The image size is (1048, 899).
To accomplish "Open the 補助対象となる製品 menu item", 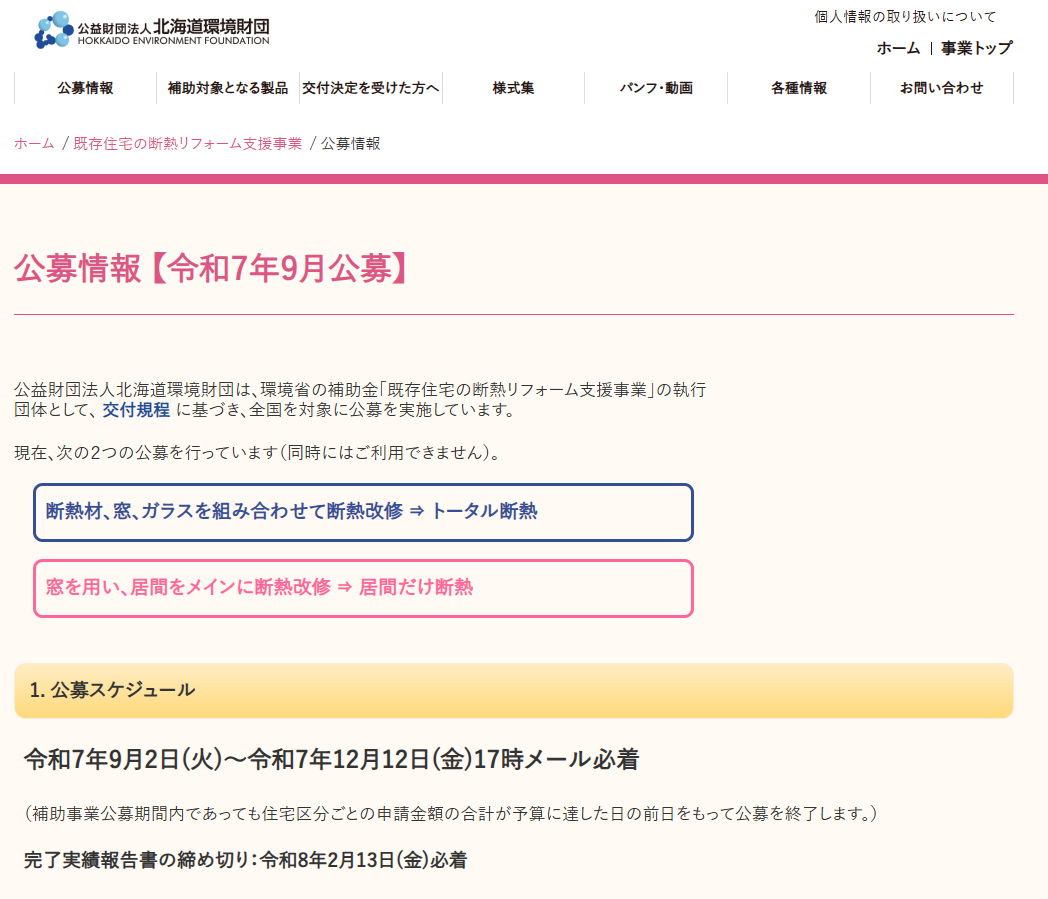I will click(x=228, y=88).
